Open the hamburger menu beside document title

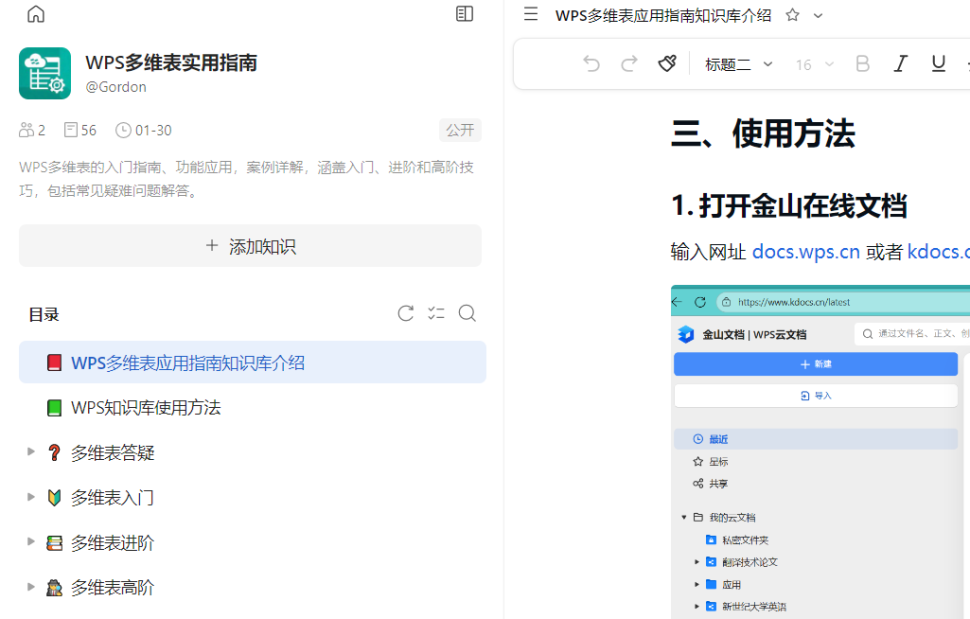[531, 14]
